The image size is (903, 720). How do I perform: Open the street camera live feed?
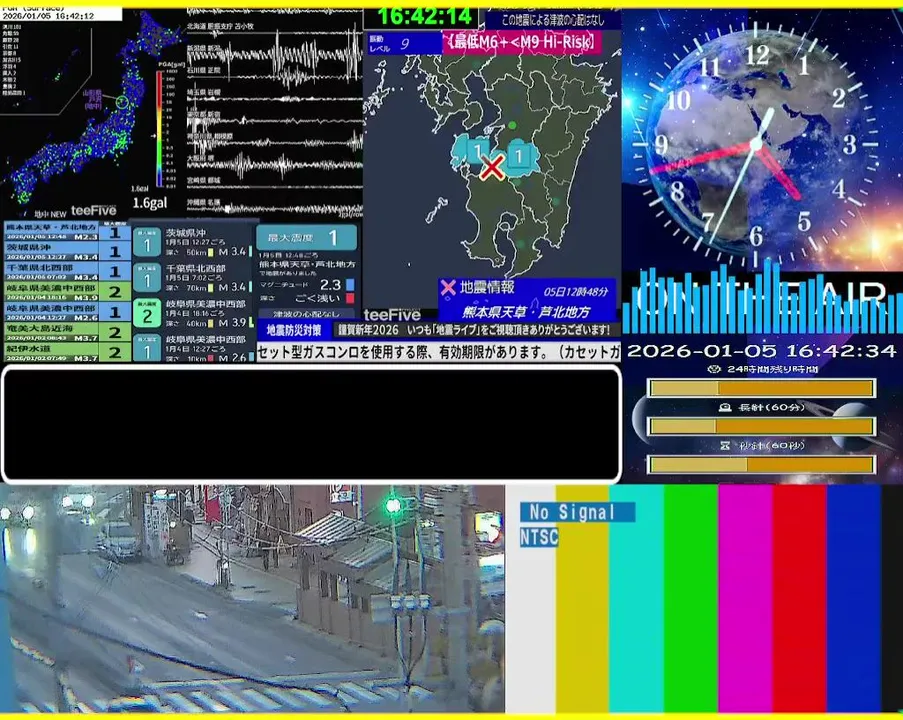[252, 599]
